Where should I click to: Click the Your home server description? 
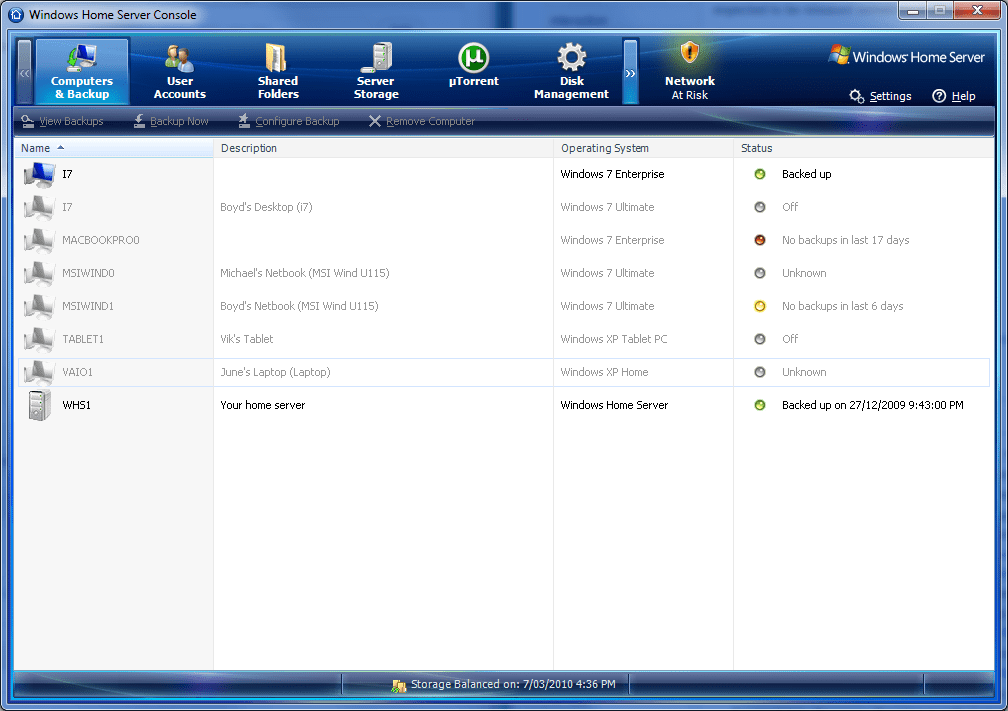point(262,406)
